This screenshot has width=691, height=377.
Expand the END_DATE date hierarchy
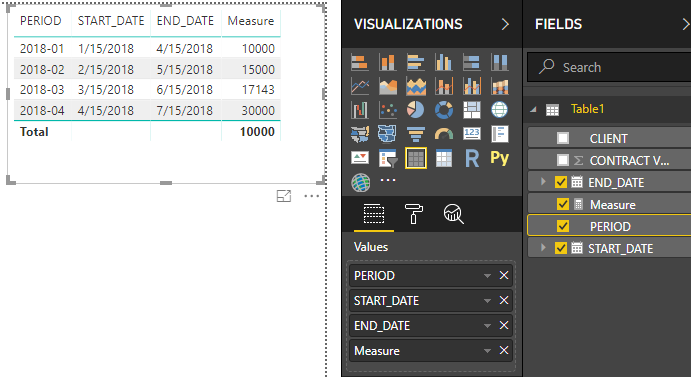pos(543,181)
